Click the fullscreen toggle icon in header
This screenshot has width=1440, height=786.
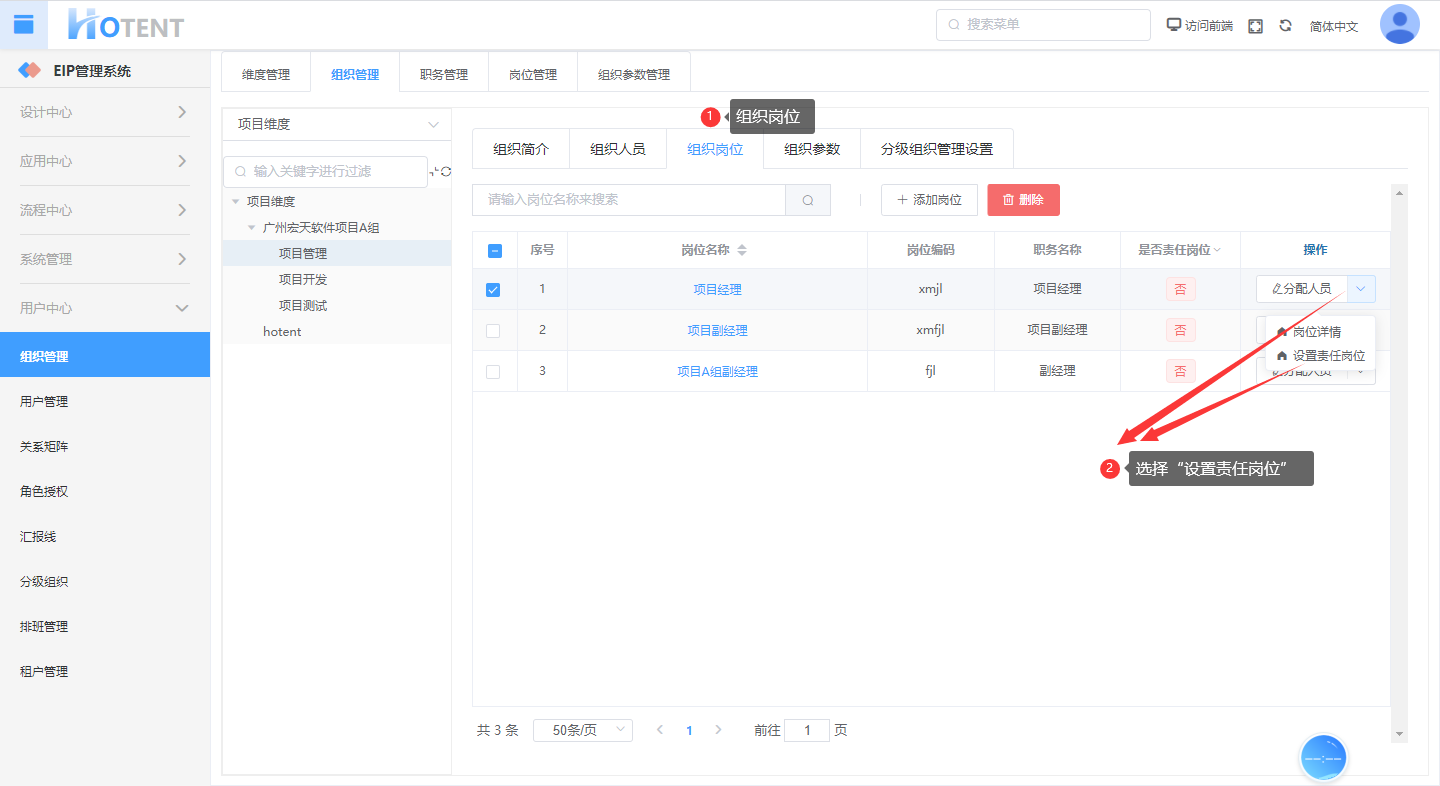coord(1256,26)
